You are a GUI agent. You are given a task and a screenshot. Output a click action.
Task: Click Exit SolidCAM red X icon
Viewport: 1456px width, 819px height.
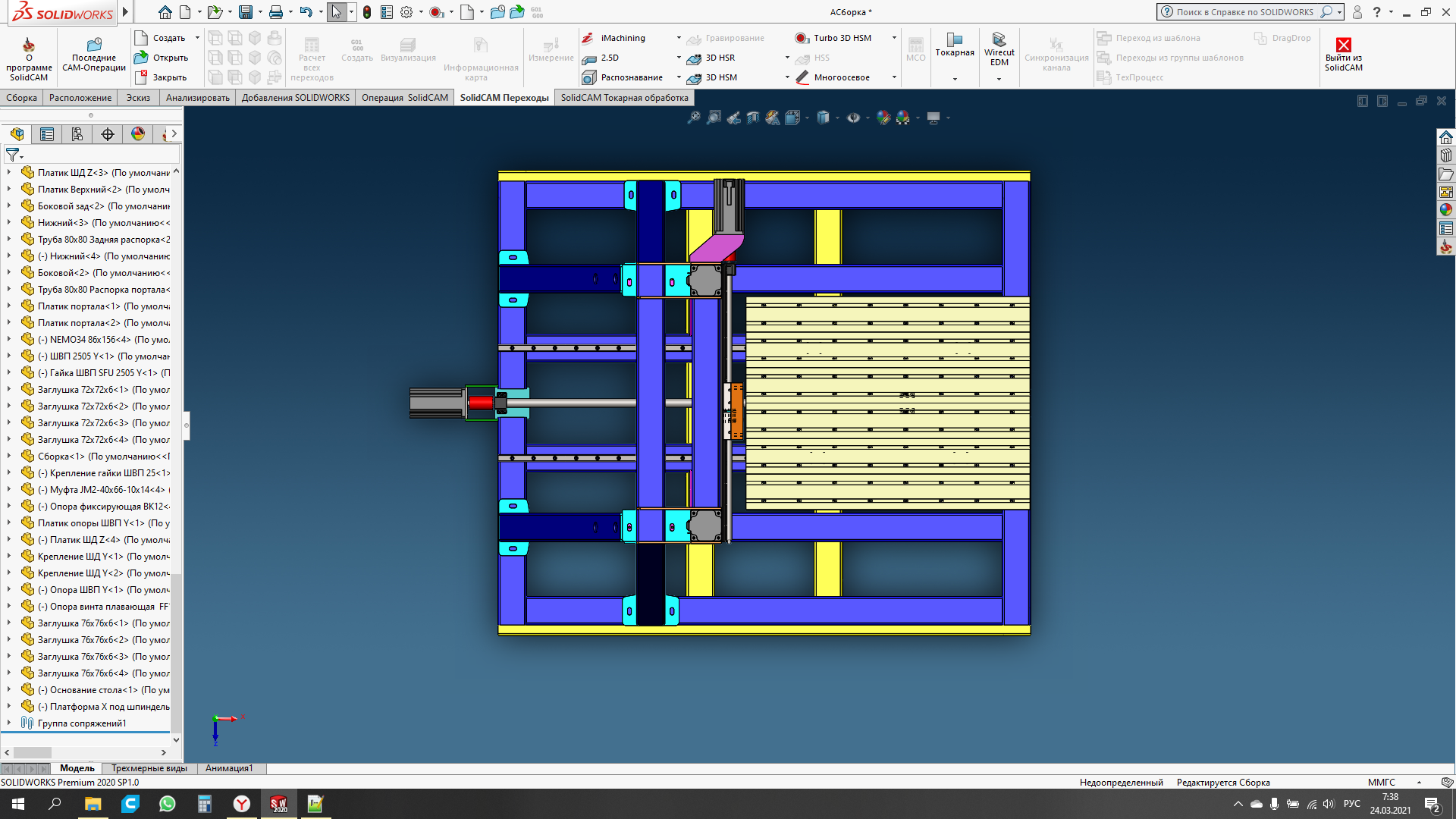click(x=1343, y=45)
